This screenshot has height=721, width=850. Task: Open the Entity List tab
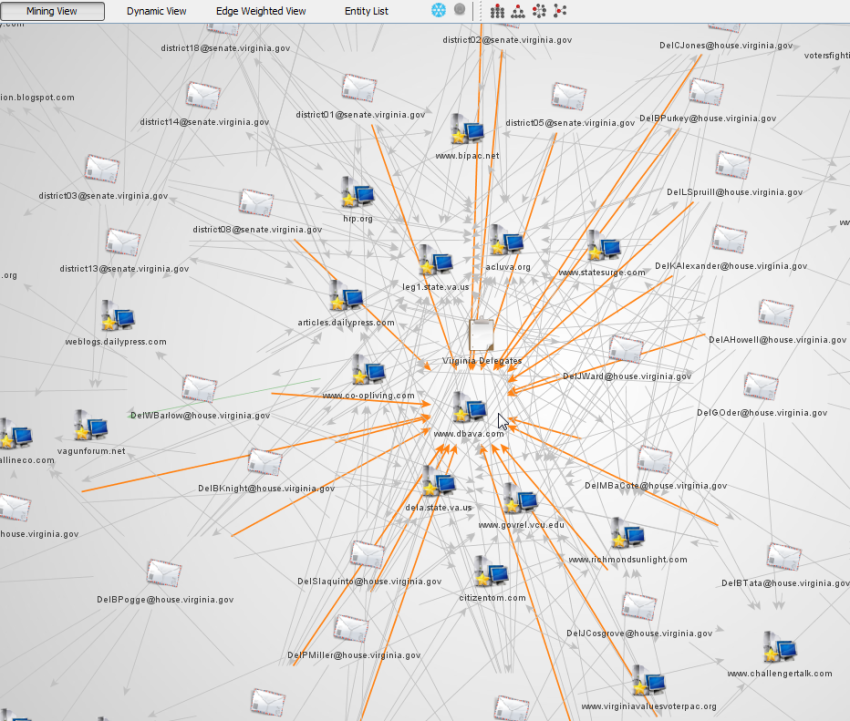(x=366, y=11)
